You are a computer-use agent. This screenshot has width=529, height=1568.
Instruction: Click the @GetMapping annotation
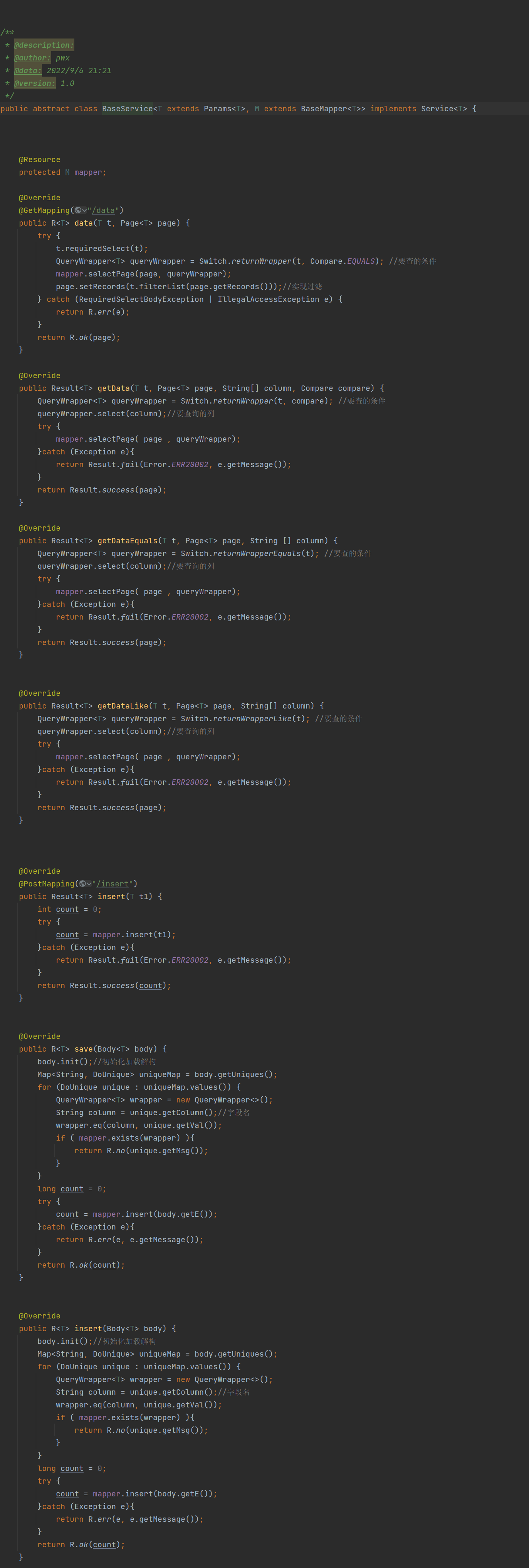44,211
